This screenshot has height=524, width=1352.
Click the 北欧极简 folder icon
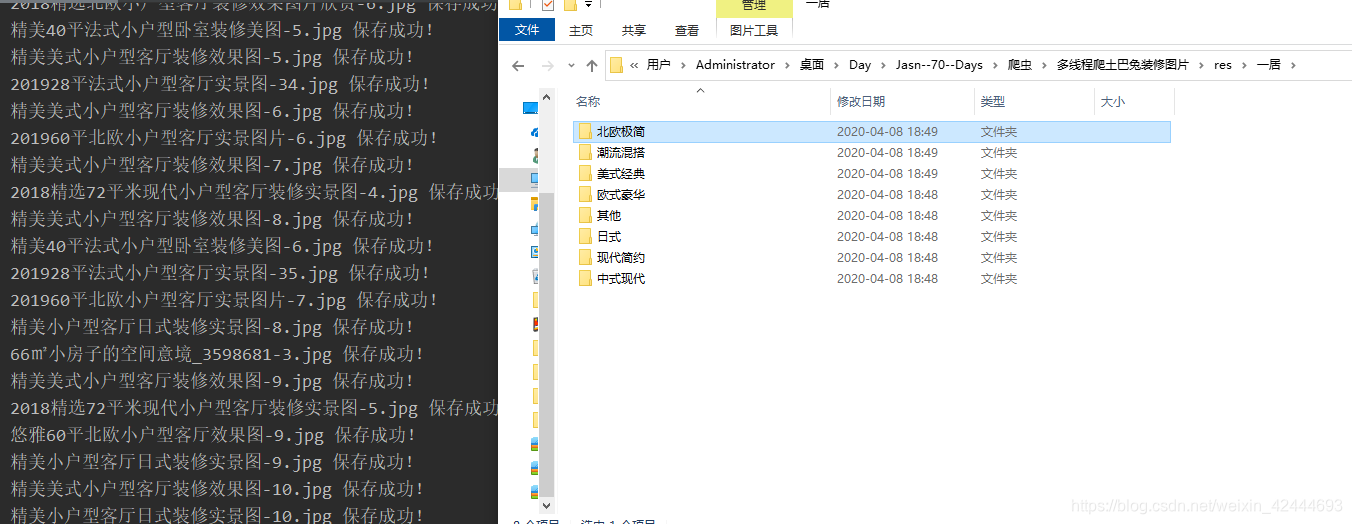tap(586, 131)
